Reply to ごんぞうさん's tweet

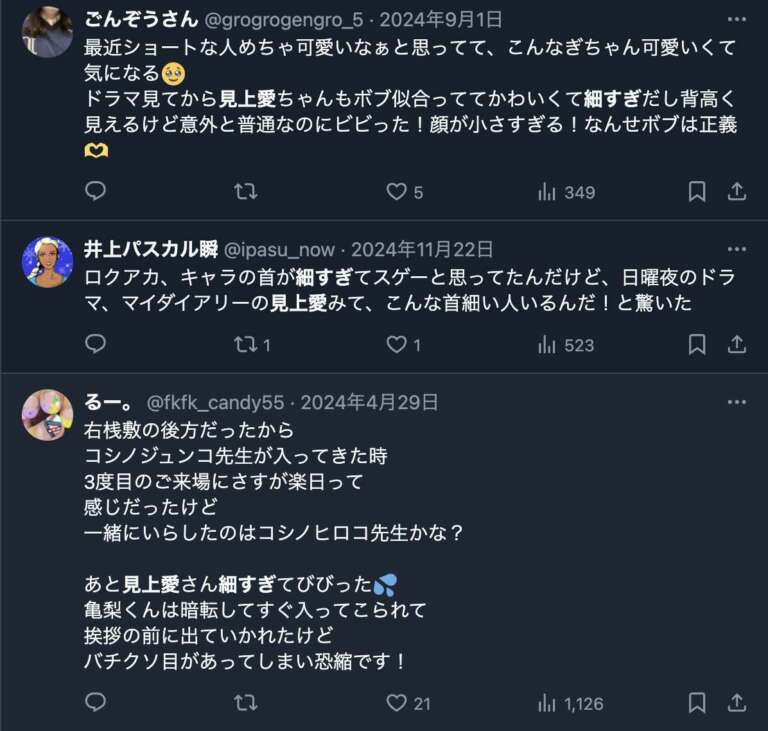pos(95,191)
